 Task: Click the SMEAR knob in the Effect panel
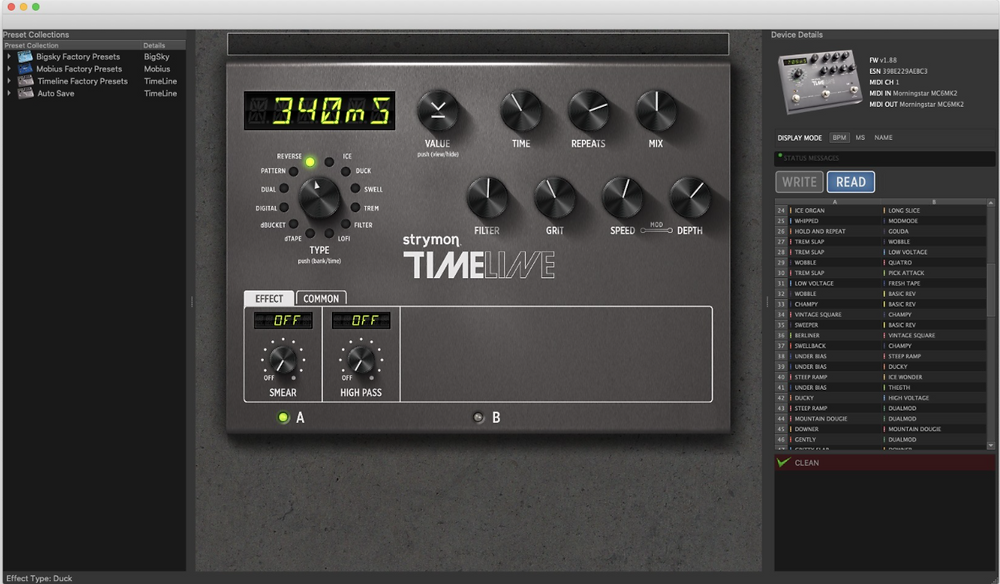pos(283,361)
